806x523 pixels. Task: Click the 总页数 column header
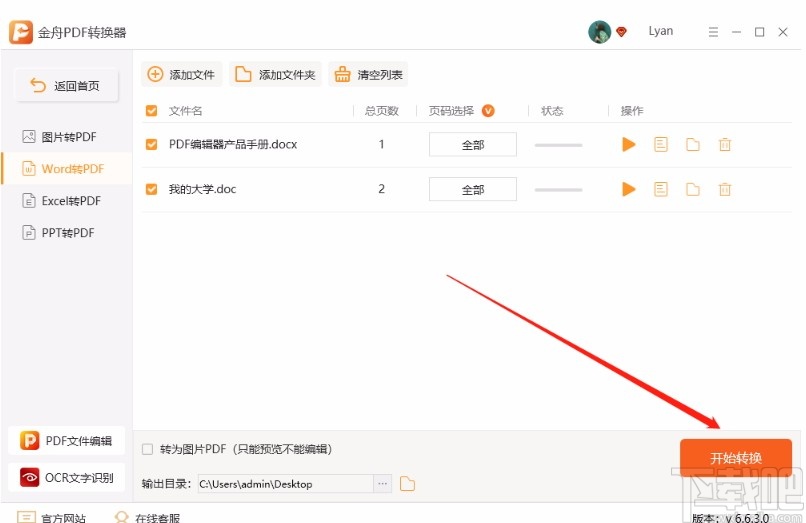[381, 111]
